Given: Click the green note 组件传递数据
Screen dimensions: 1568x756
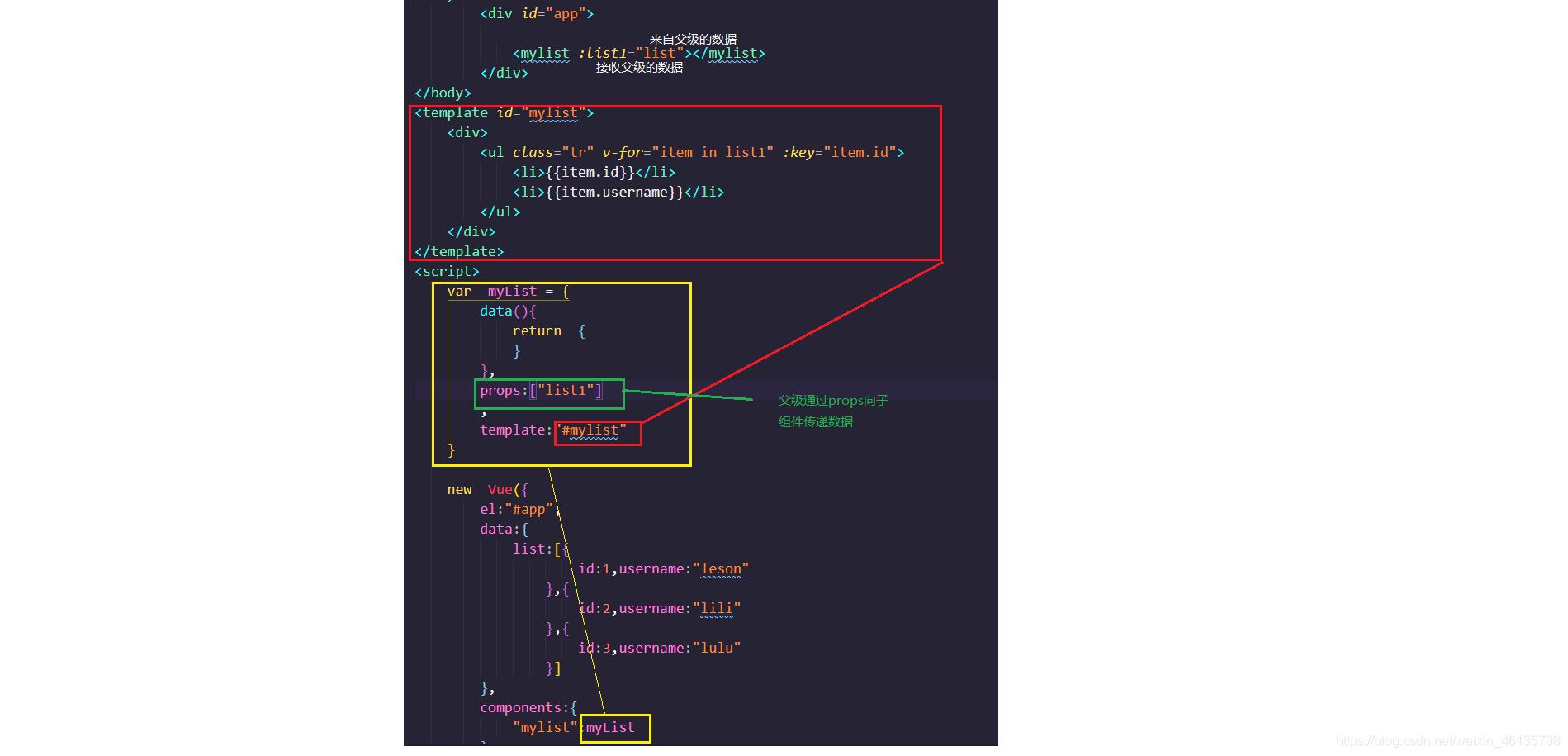Looking at the screenshot, I should 816,422.
